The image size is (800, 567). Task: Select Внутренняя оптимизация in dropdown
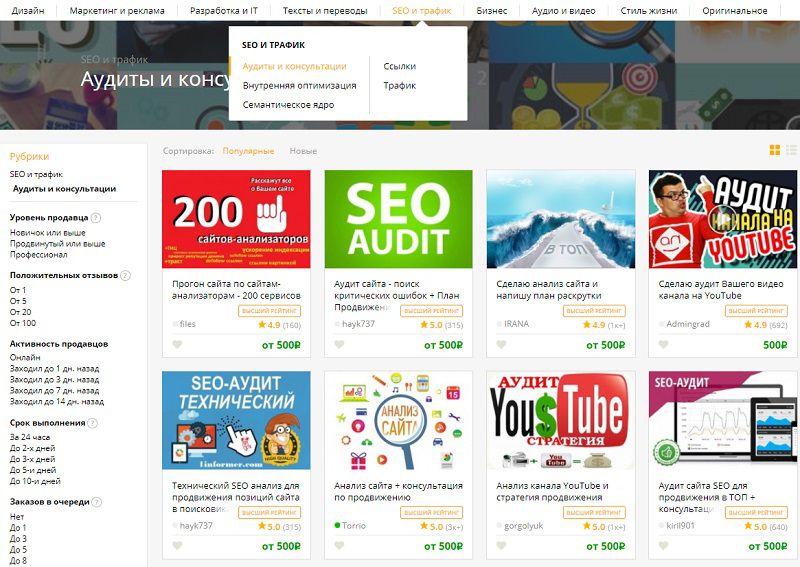click(299, 86)
